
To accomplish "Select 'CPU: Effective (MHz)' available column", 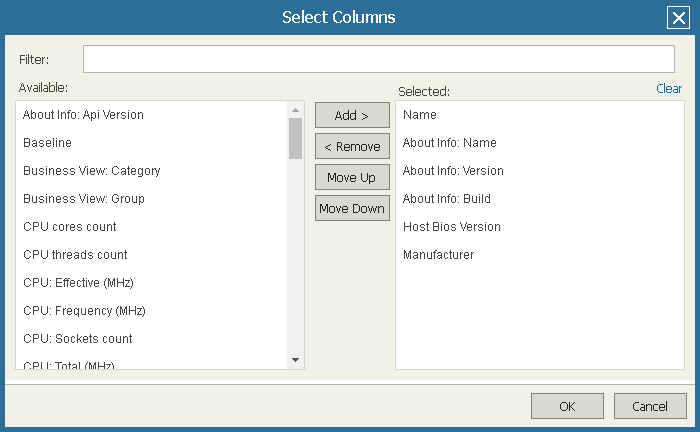I will point(152,282).
